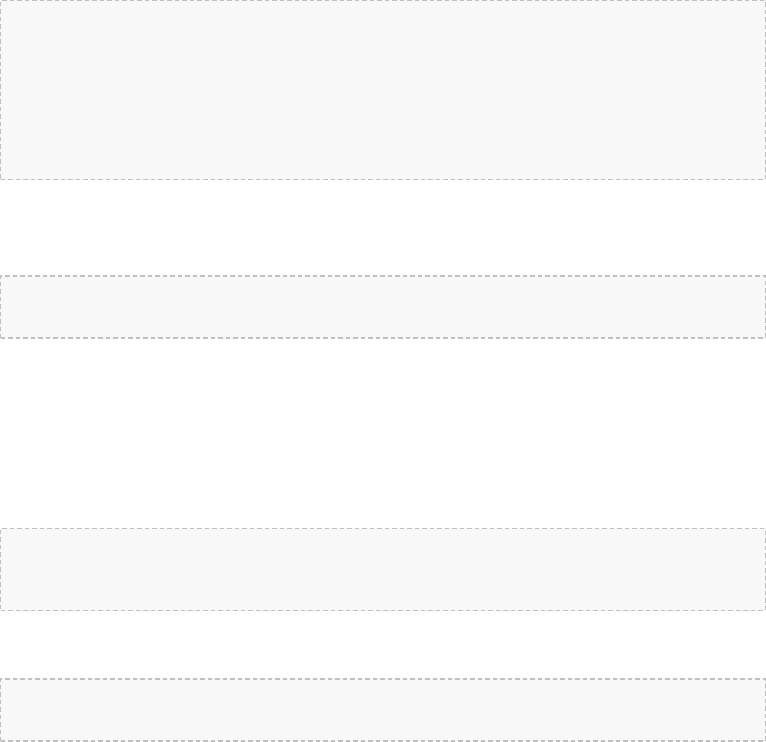The image size is (766, 742).
Task: Click the white gap between third and fourth boxes
Action: pos(383,644)
